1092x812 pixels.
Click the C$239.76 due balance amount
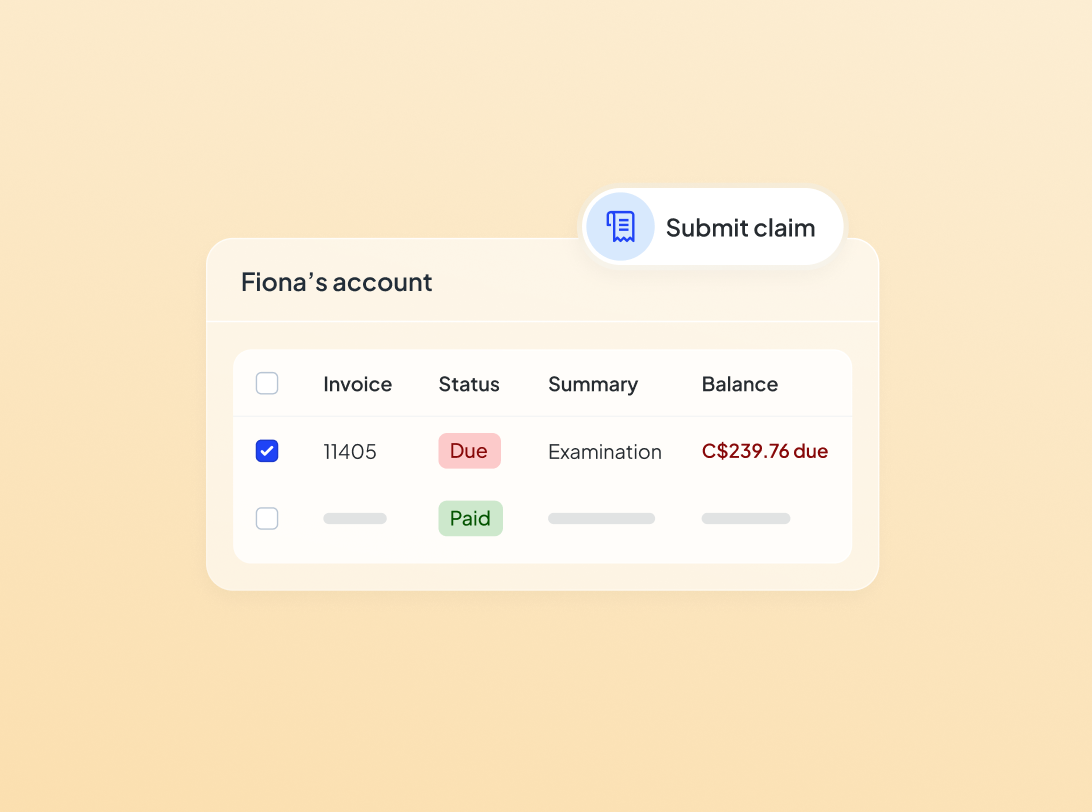[x=765, y=451]
